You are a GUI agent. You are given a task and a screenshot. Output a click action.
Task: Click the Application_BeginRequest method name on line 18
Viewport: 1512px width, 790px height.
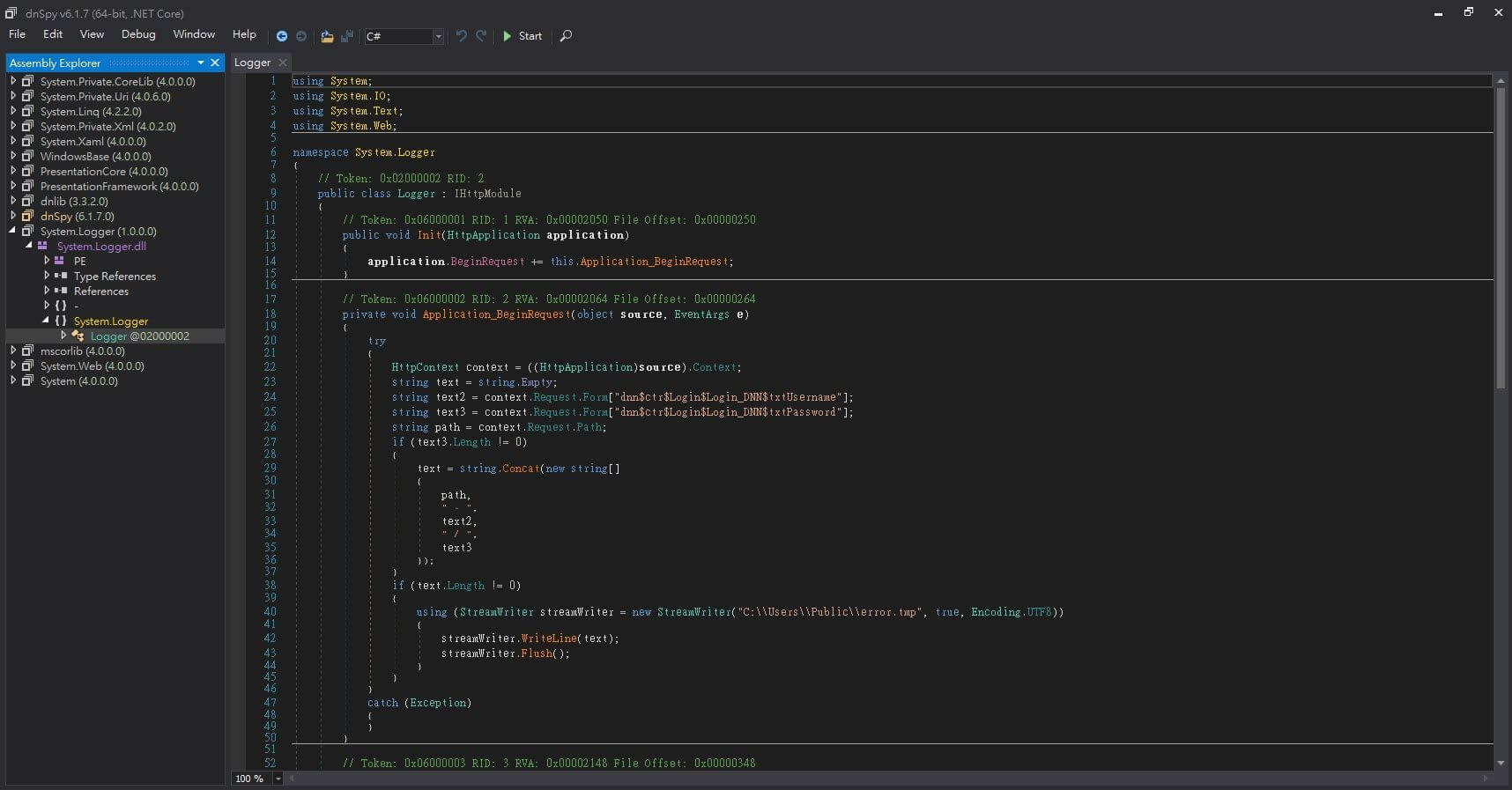[x=496, y=314]
